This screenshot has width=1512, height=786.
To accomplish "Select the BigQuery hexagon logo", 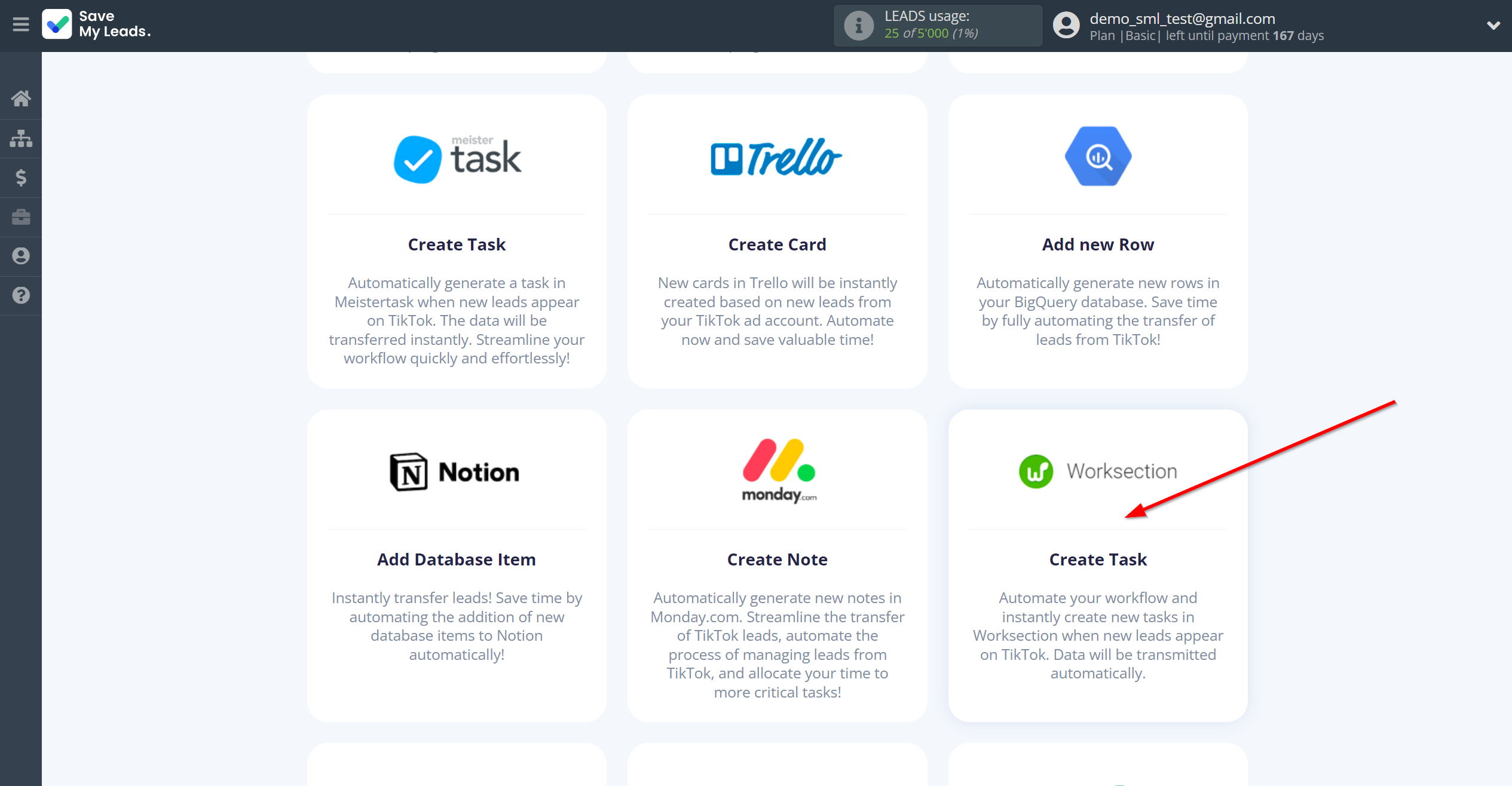I will pyautogui.click(x=1098, y=156).
